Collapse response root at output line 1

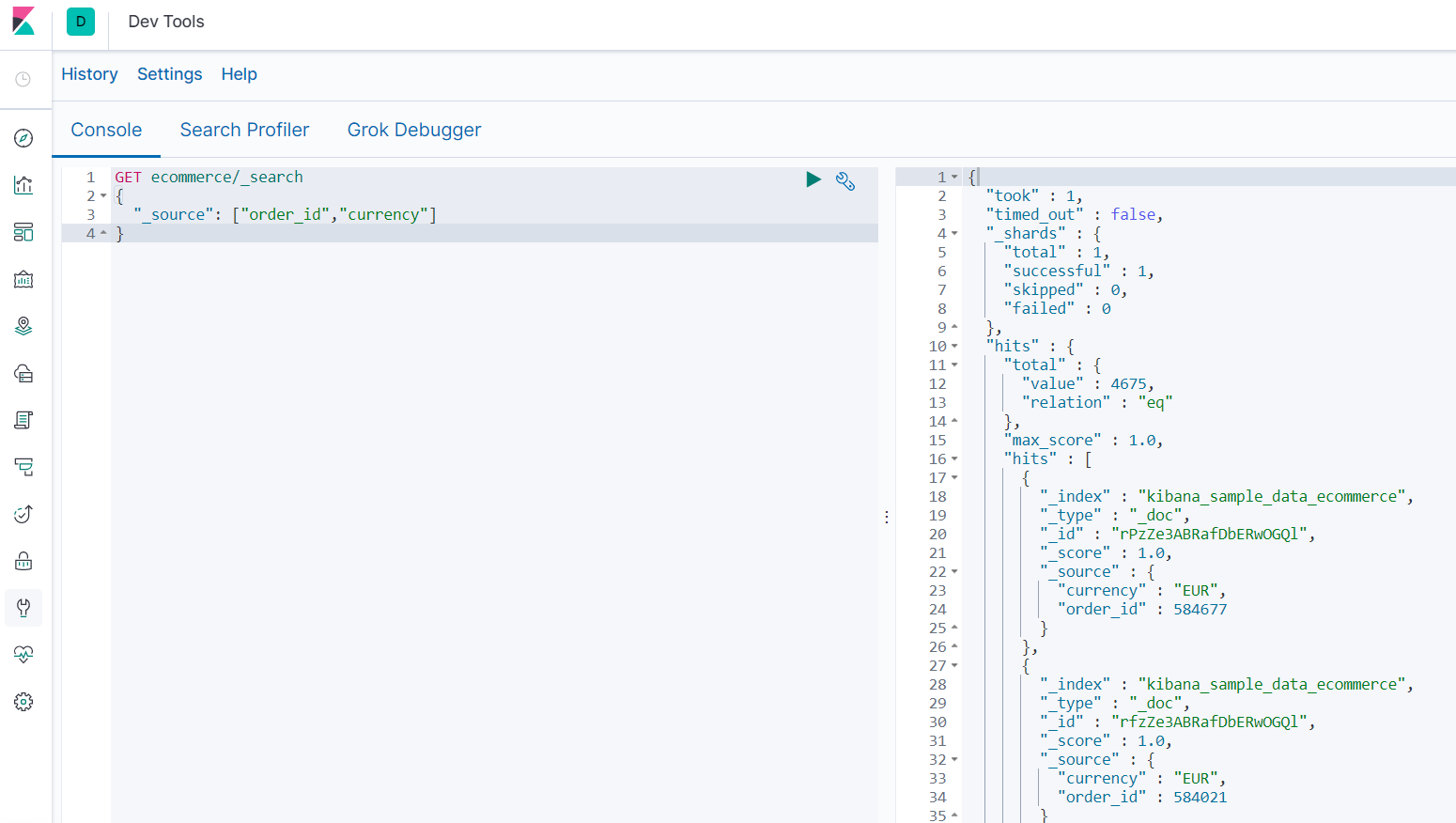[954, 177]
